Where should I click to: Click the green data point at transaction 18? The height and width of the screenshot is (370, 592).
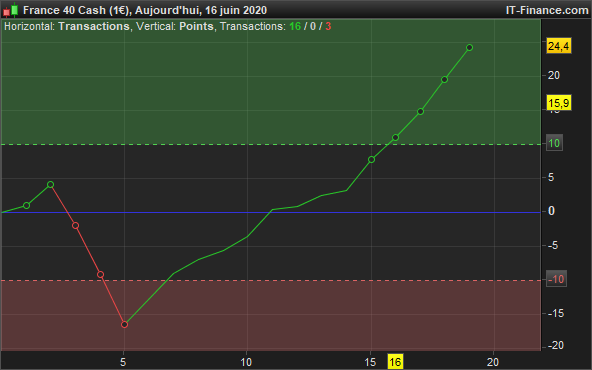(x=444, y=80)
